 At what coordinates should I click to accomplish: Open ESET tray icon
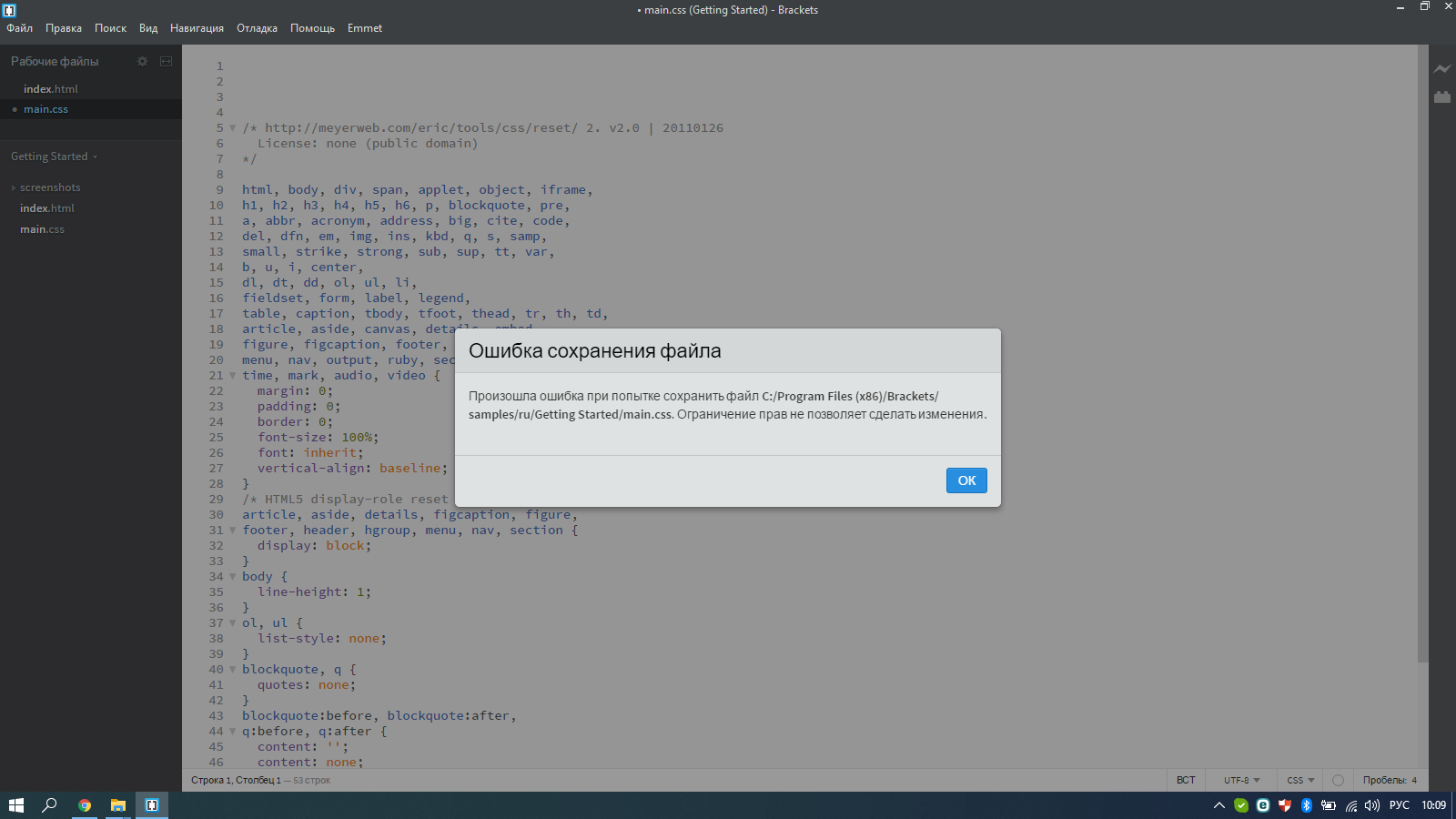click(1263, 805)
